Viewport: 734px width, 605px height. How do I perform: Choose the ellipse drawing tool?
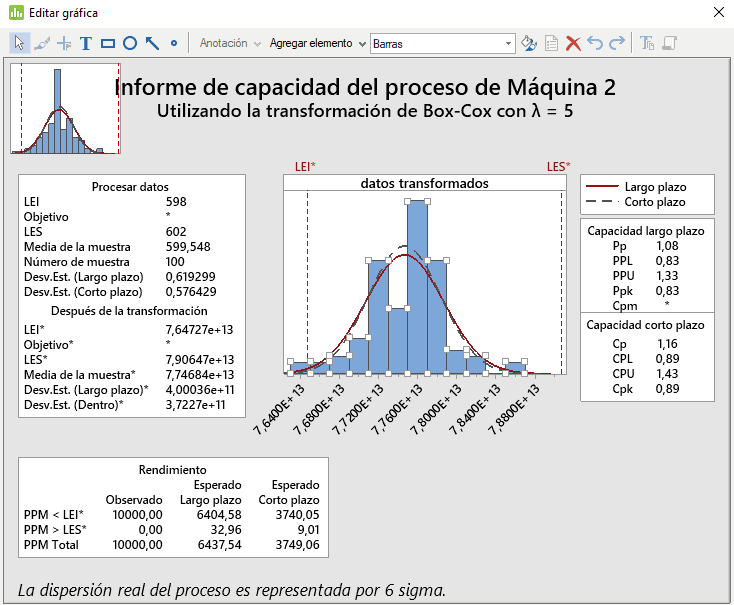[130, 43]
